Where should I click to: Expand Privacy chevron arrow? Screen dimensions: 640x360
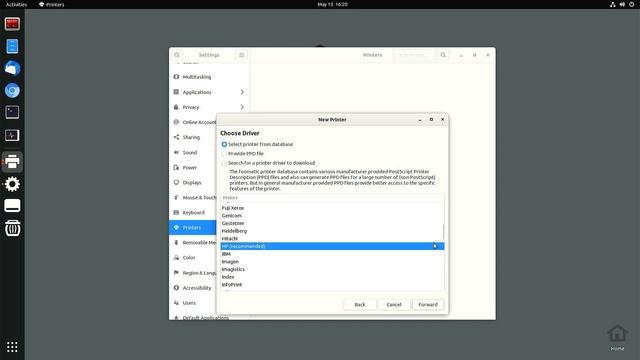tap(242, 107)
